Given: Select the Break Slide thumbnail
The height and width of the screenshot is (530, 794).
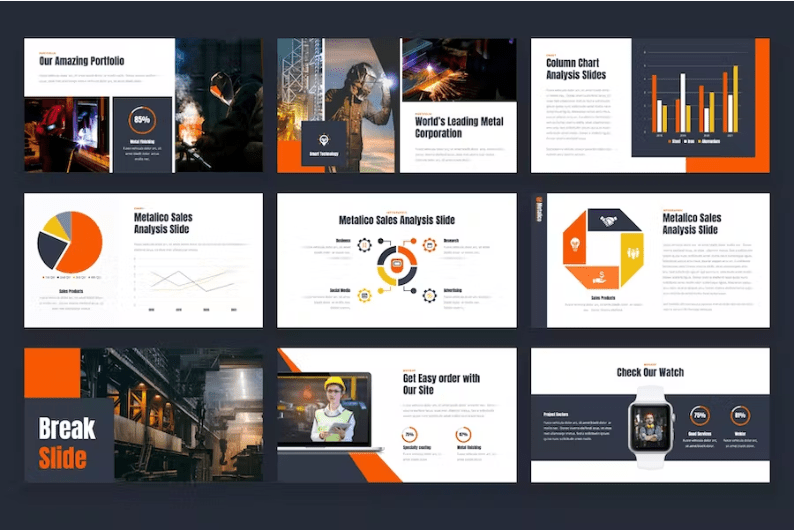Looking at the screenshot, I should tap(143, 414).
